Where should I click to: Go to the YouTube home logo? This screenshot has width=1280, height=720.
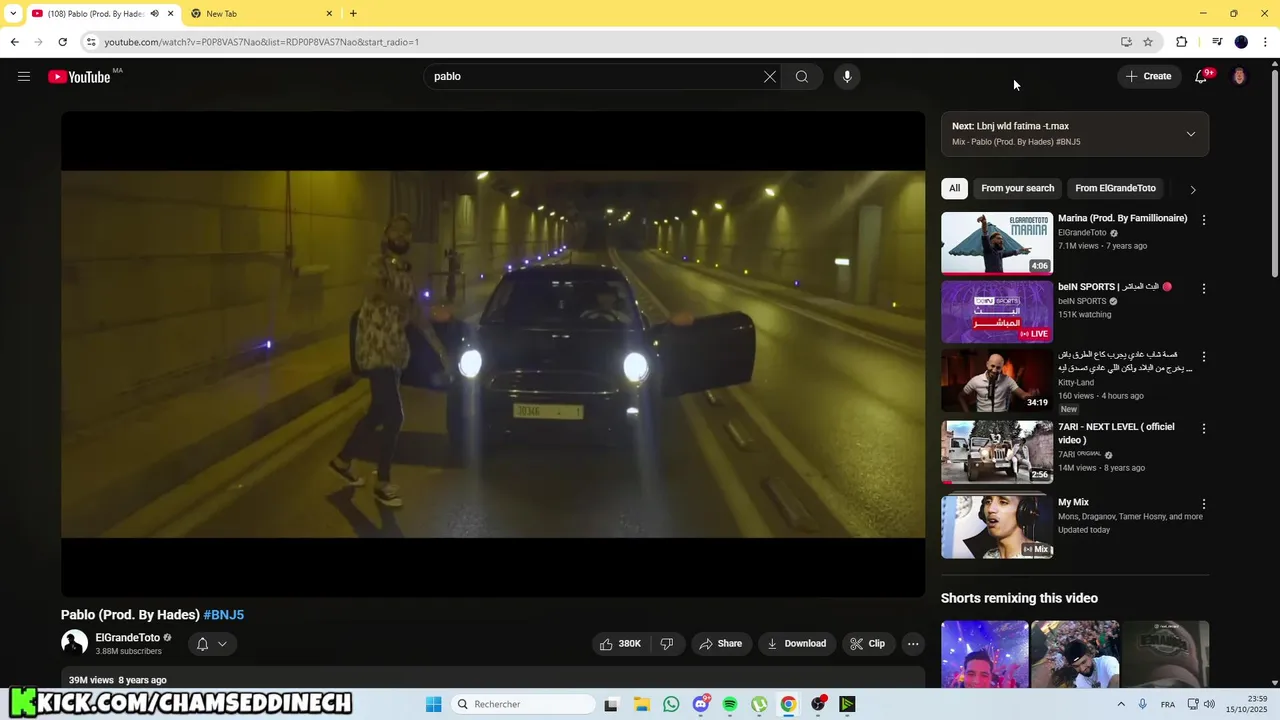[x=79, y=77]
